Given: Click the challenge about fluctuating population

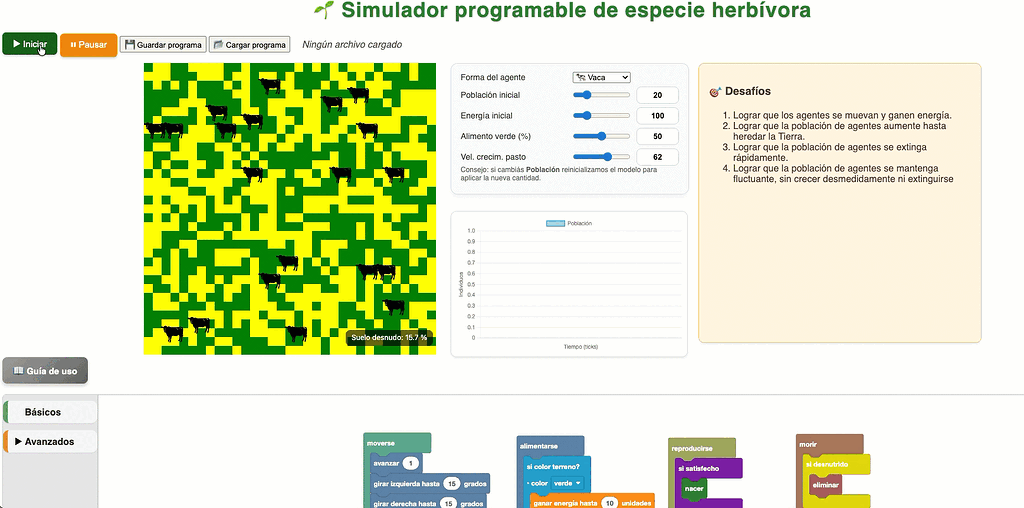Looking at the screenshot, I should tap(843, 174).
